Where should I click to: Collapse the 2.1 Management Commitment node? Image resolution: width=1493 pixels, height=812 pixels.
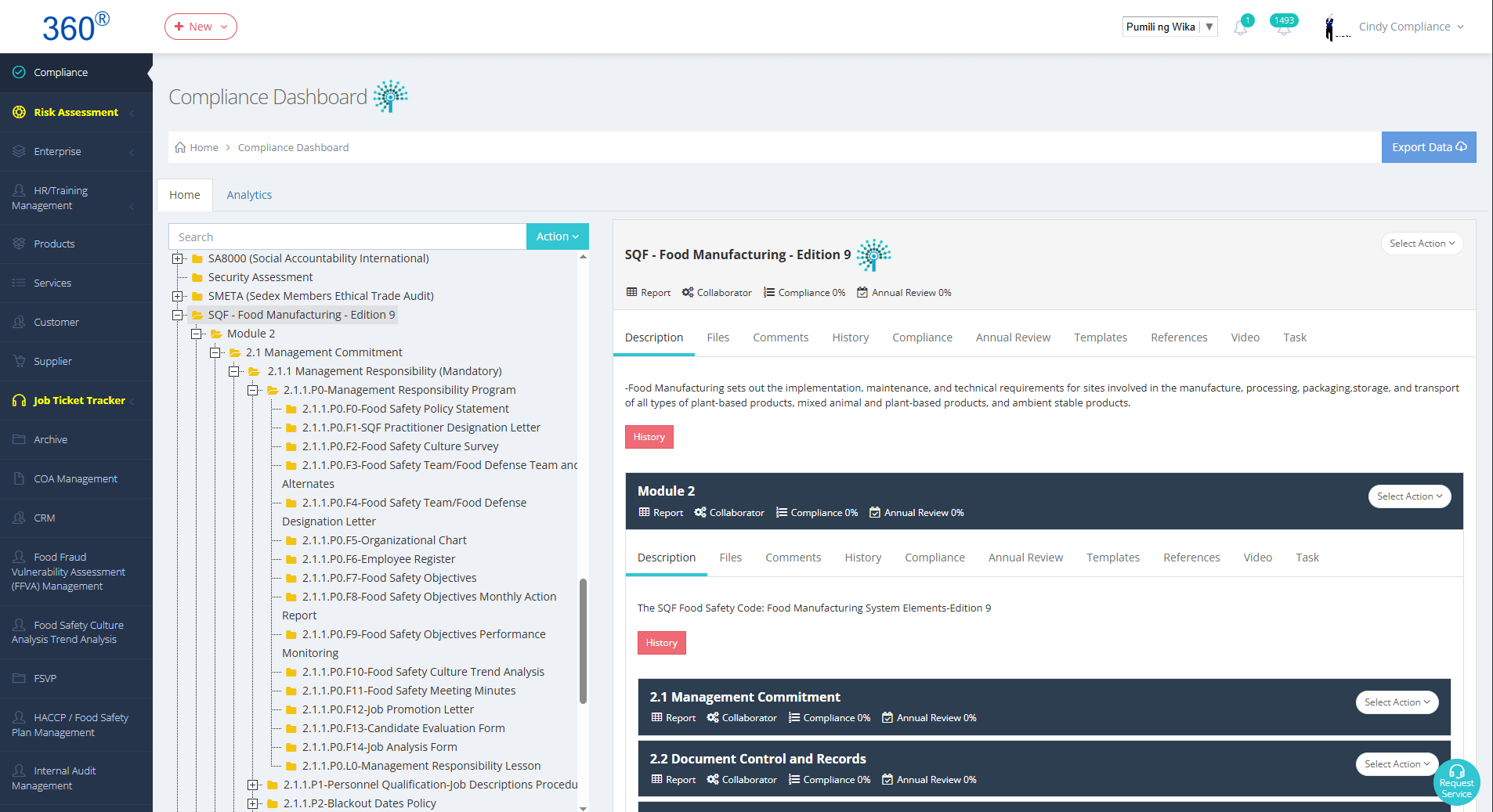pos(215,352)
